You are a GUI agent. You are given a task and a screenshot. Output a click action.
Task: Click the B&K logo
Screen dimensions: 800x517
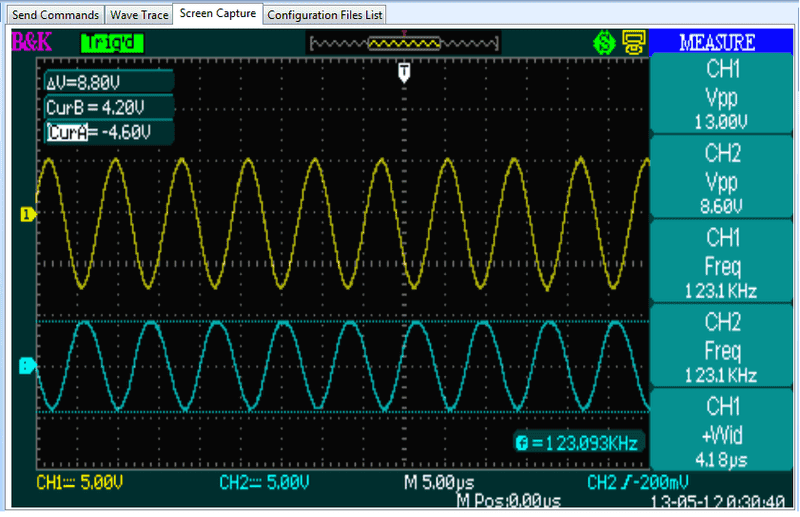(x=29, y=43)
